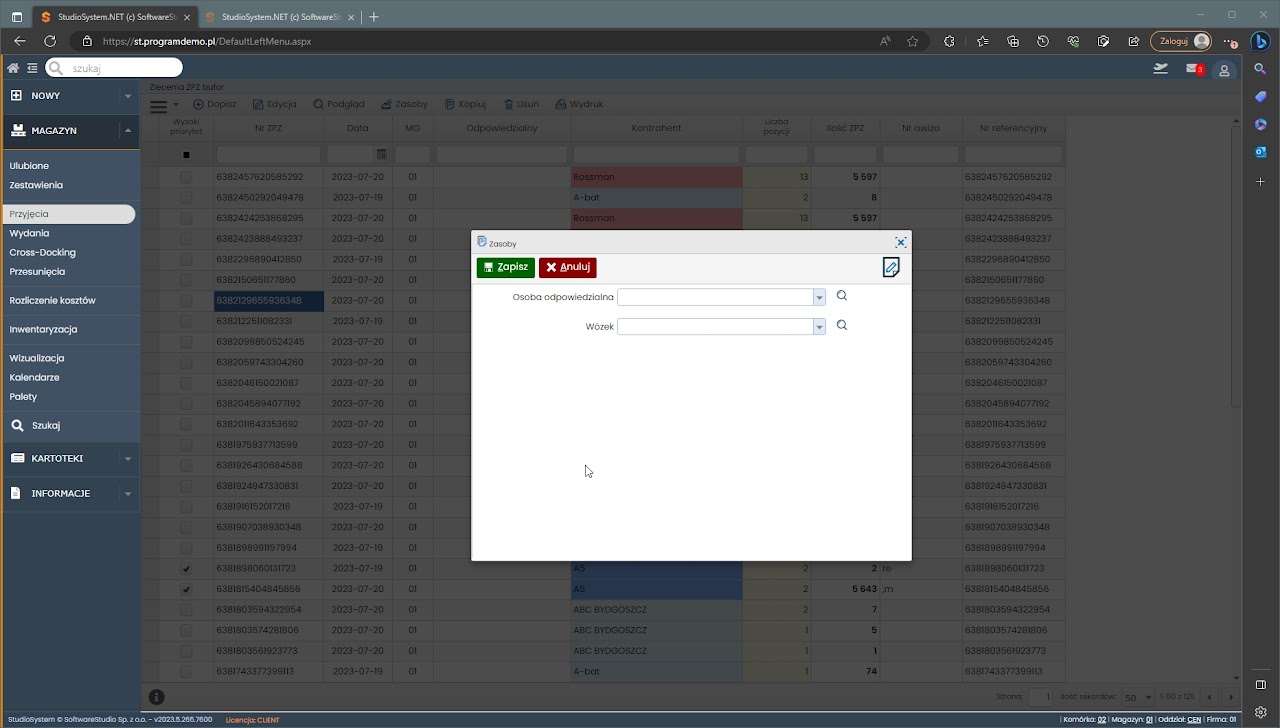Image resolution: width=1280 pixels, height=728 pixels.
Task: Click the info icon at bottom left
Action: tap(157, 697)
